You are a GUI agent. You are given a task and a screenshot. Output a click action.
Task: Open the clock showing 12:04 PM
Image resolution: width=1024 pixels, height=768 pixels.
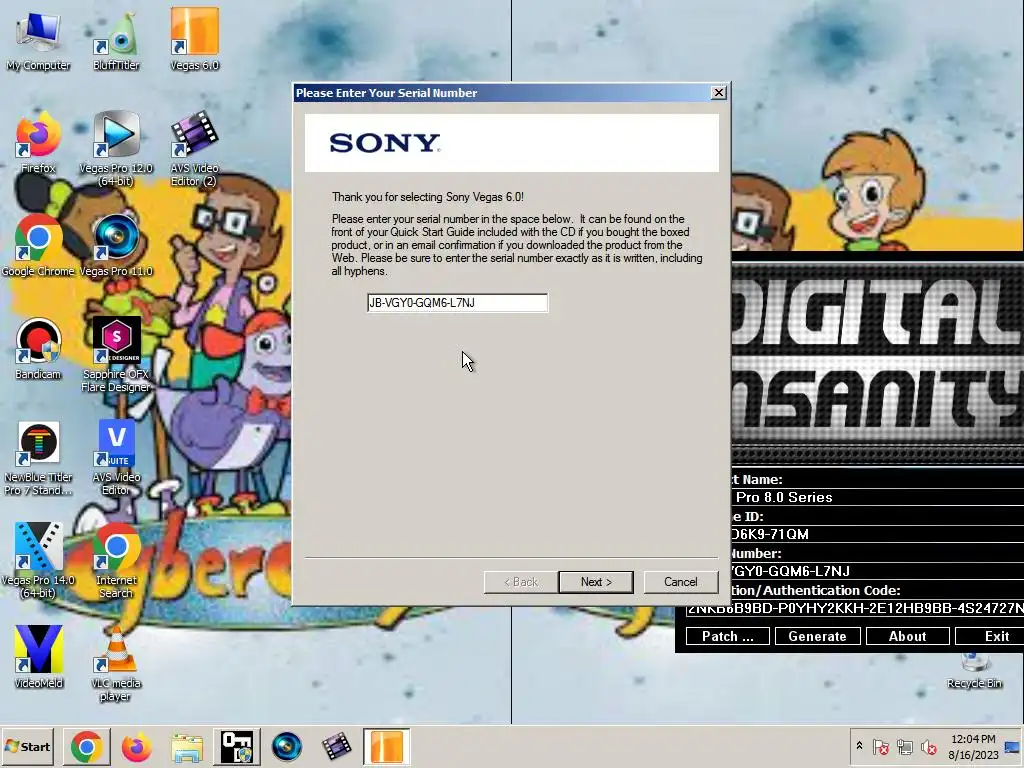tap(973, 746)
